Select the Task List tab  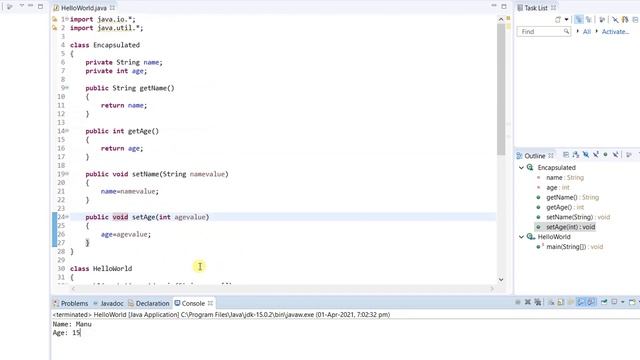(536, 8)
